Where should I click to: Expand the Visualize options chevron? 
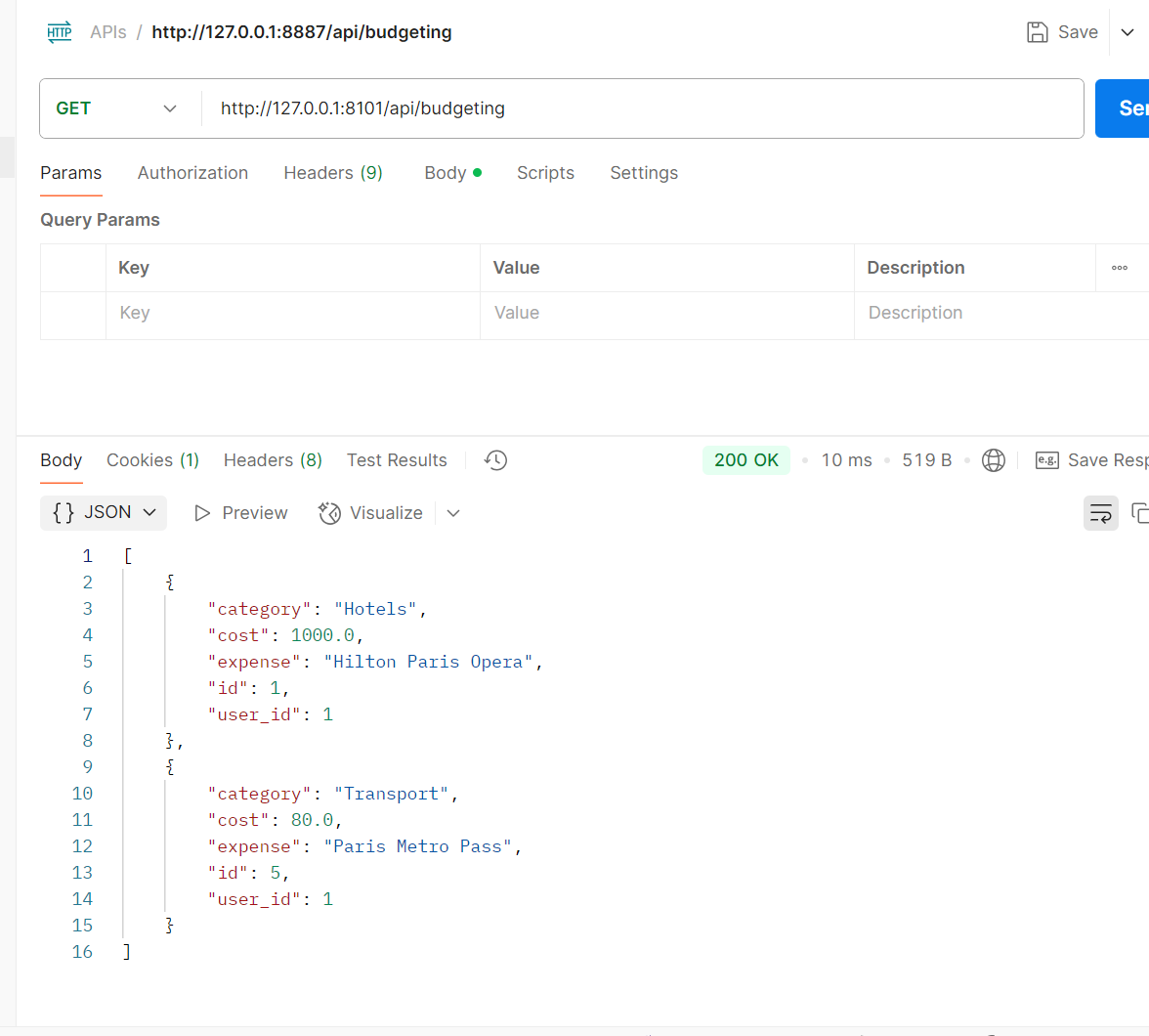[453, 513]
